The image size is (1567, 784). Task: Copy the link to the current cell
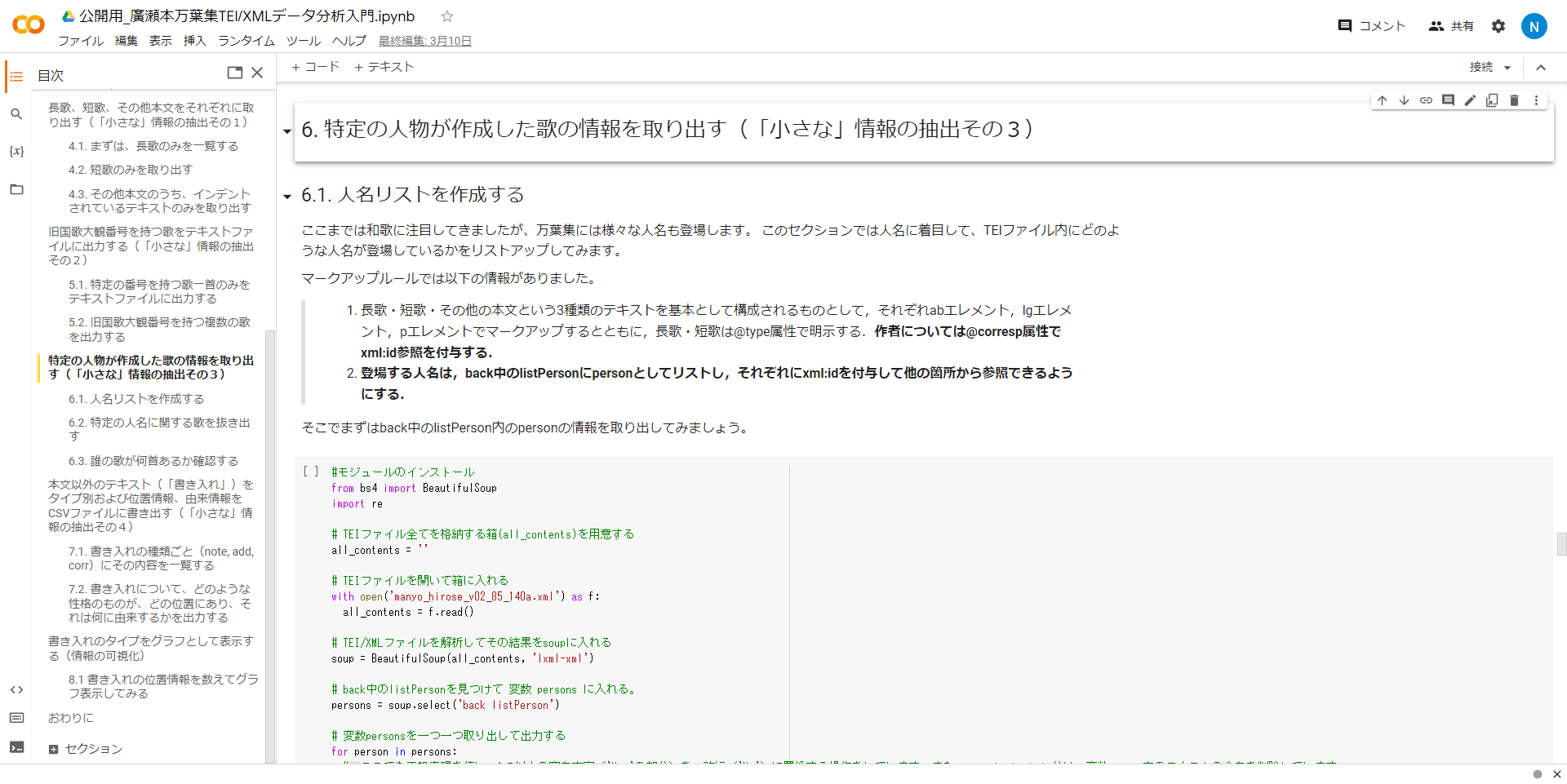tap(1427, 100)
